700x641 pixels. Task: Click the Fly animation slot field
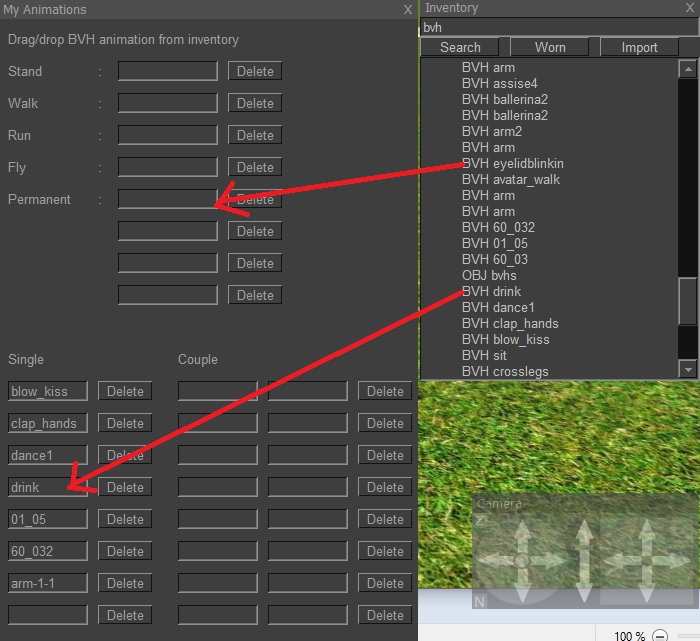(168, 167)
